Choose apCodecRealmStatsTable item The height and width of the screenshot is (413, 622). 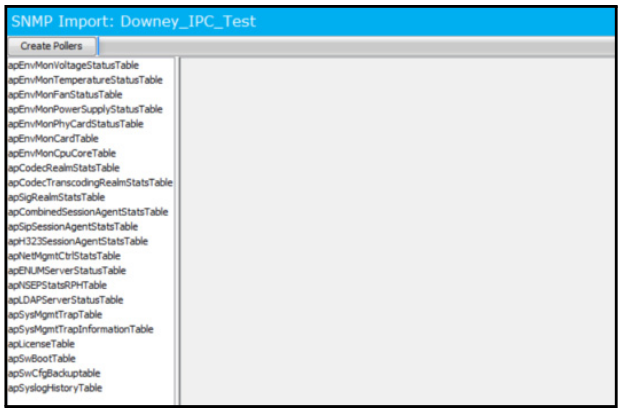point(64,168)
